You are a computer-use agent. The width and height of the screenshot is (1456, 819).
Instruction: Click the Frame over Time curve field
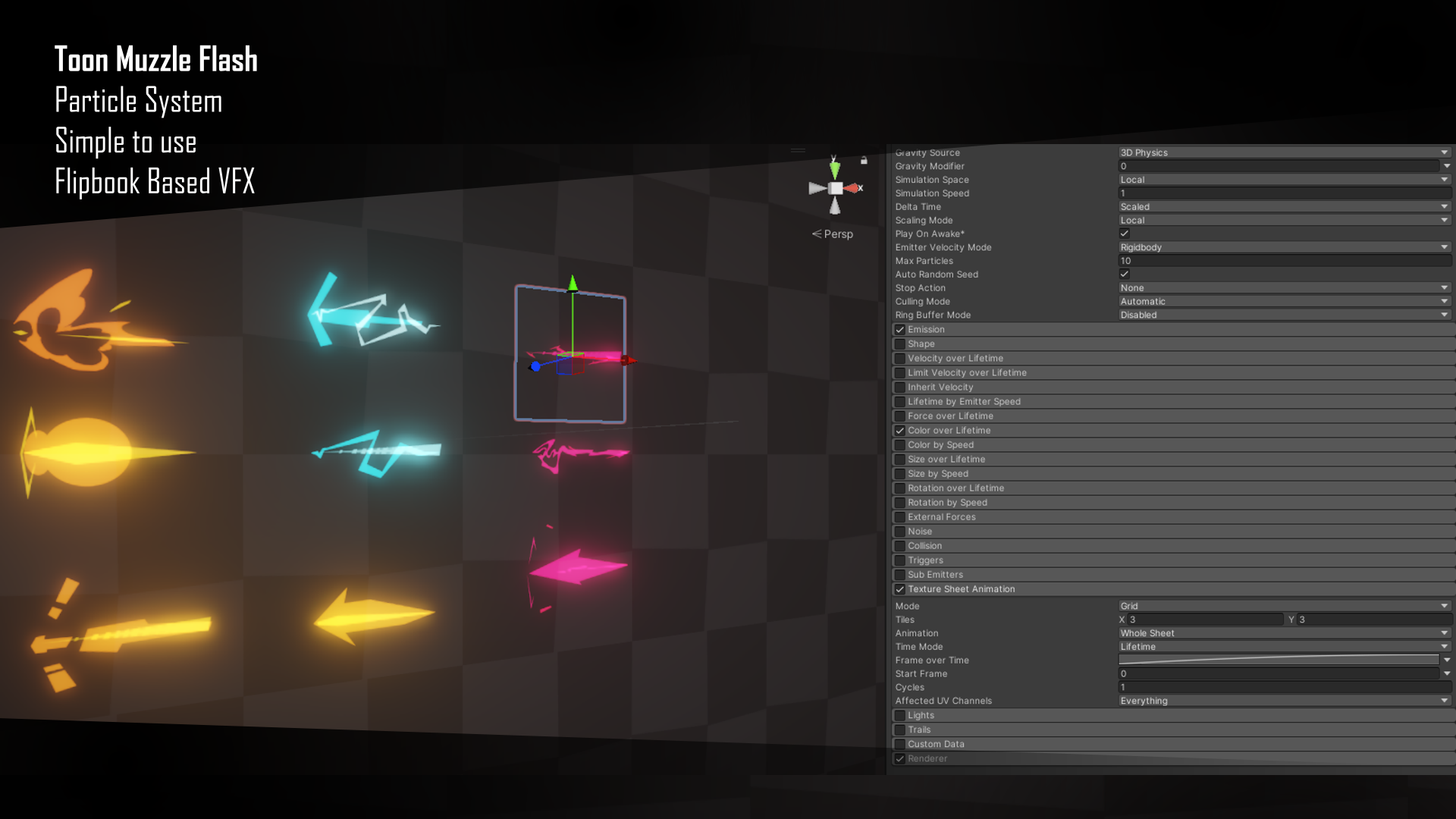1279,661
